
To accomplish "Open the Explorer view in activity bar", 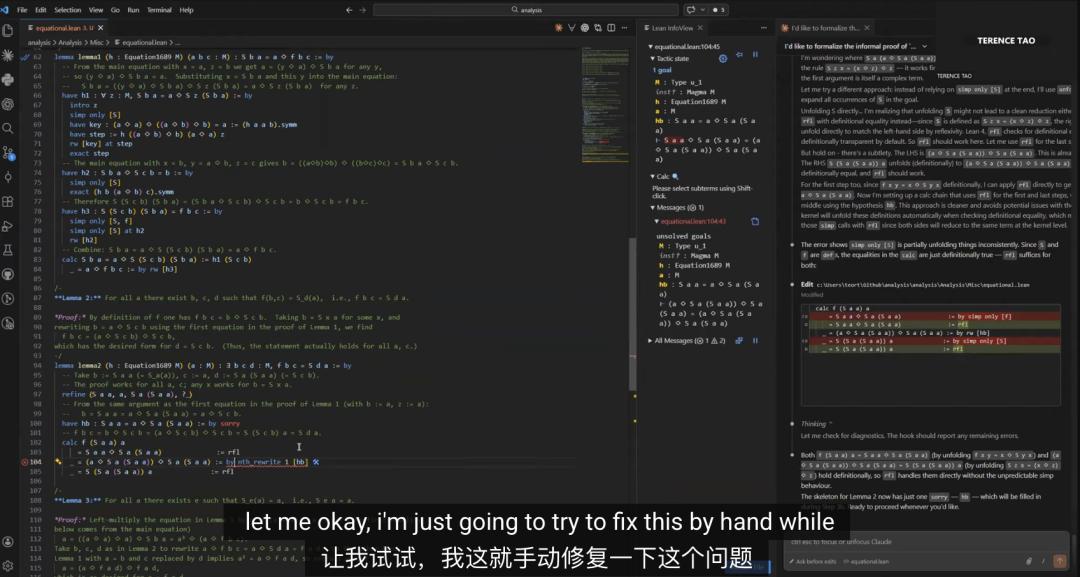I will [x=9, y=32].
